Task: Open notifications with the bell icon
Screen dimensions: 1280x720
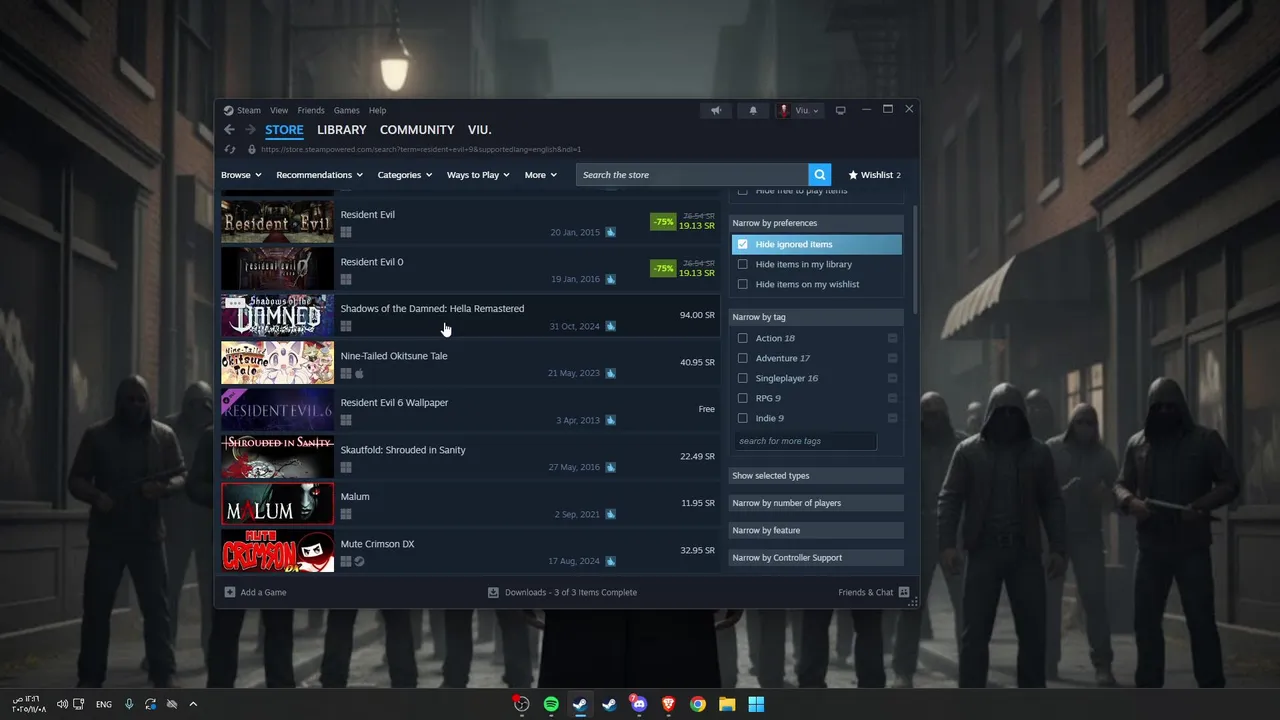Action: point(753,110)
